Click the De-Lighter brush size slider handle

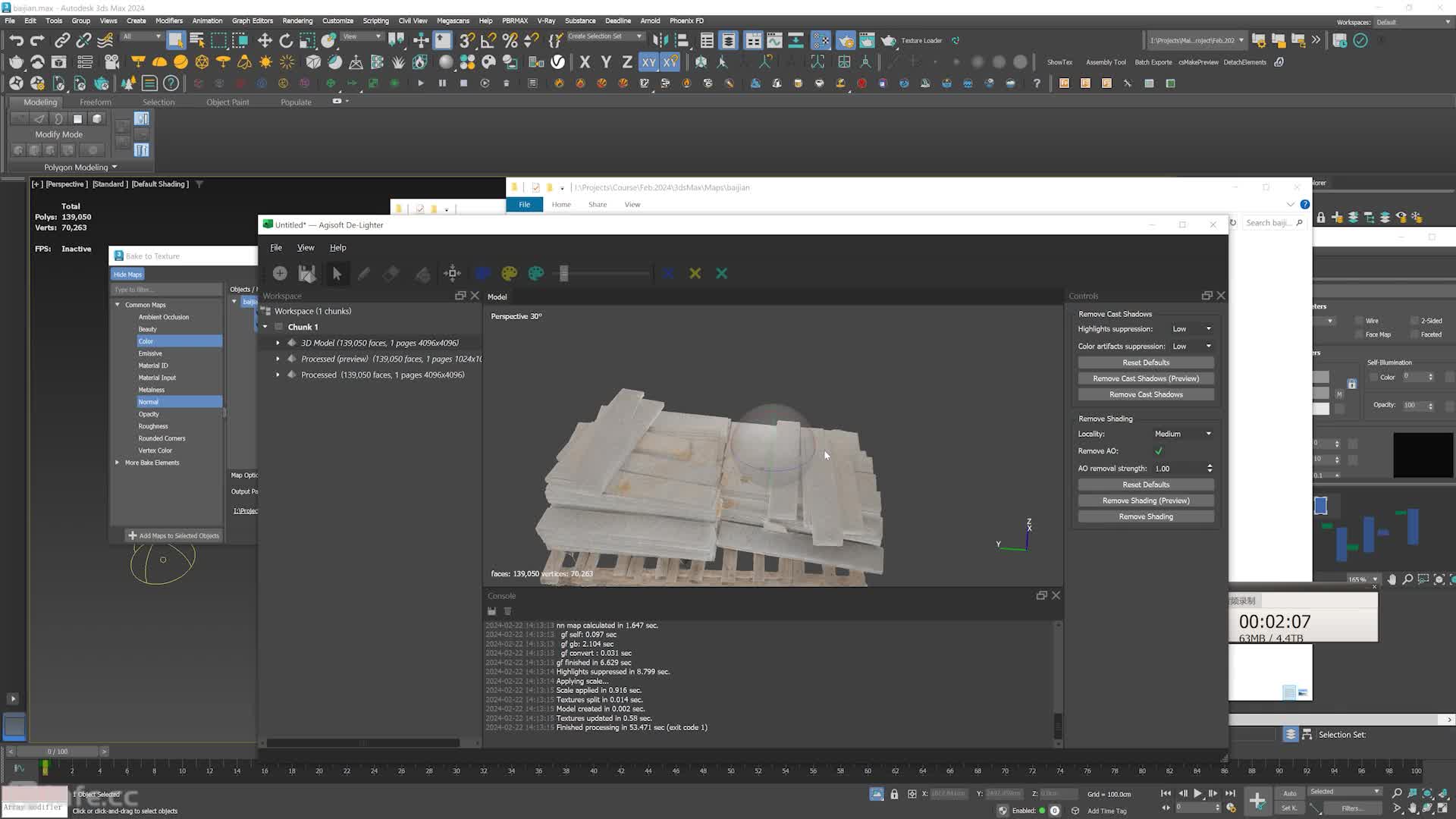[563, 273]
